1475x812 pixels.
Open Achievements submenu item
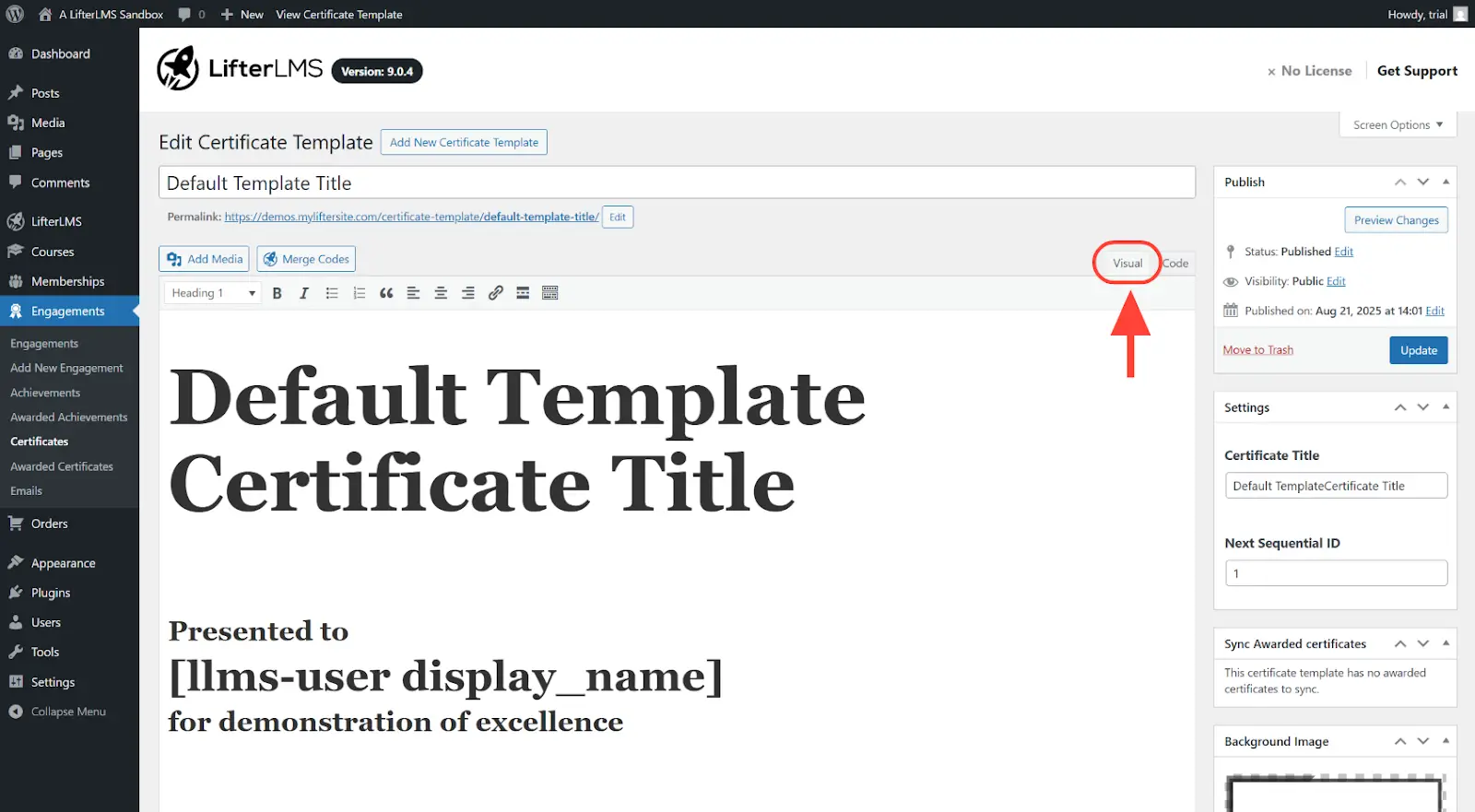click(x=45, y=393)
